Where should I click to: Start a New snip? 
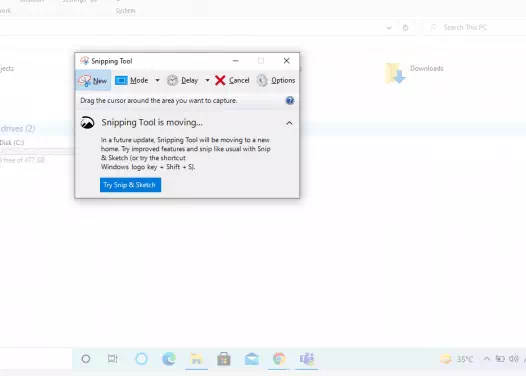click(x=93, y=80)
